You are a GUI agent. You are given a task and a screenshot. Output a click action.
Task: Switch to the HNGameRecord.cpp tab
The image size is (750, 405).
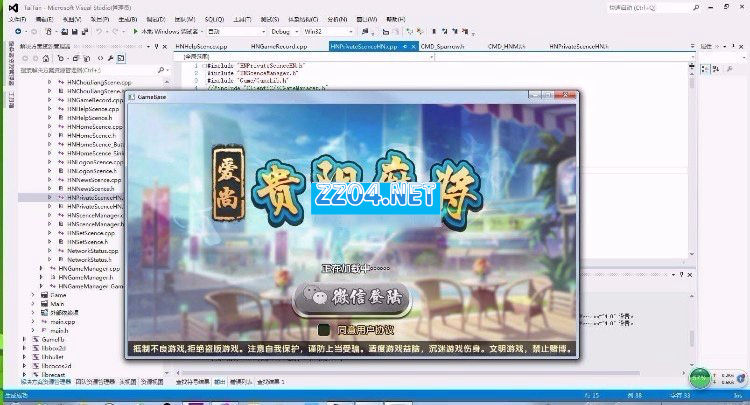[x=282, y=46]
